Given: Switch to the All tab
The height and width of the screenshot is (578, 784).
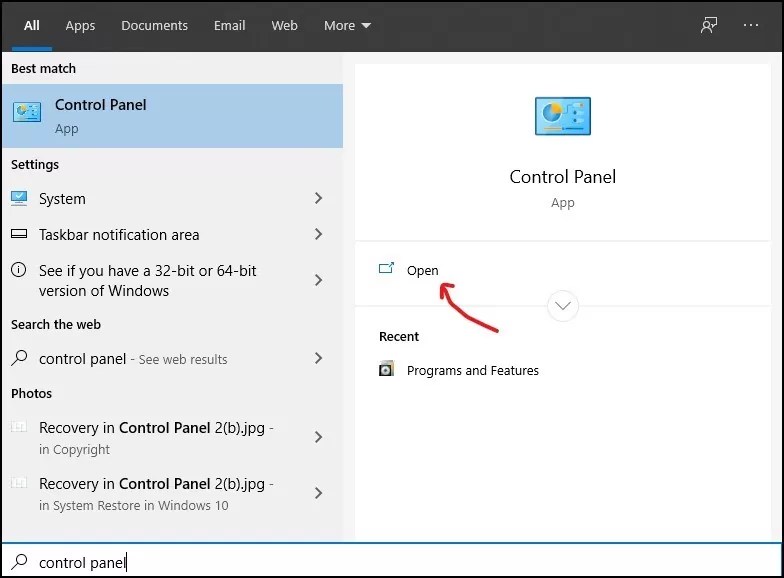Looking at the screenshot, I should (x=32, y=26).
